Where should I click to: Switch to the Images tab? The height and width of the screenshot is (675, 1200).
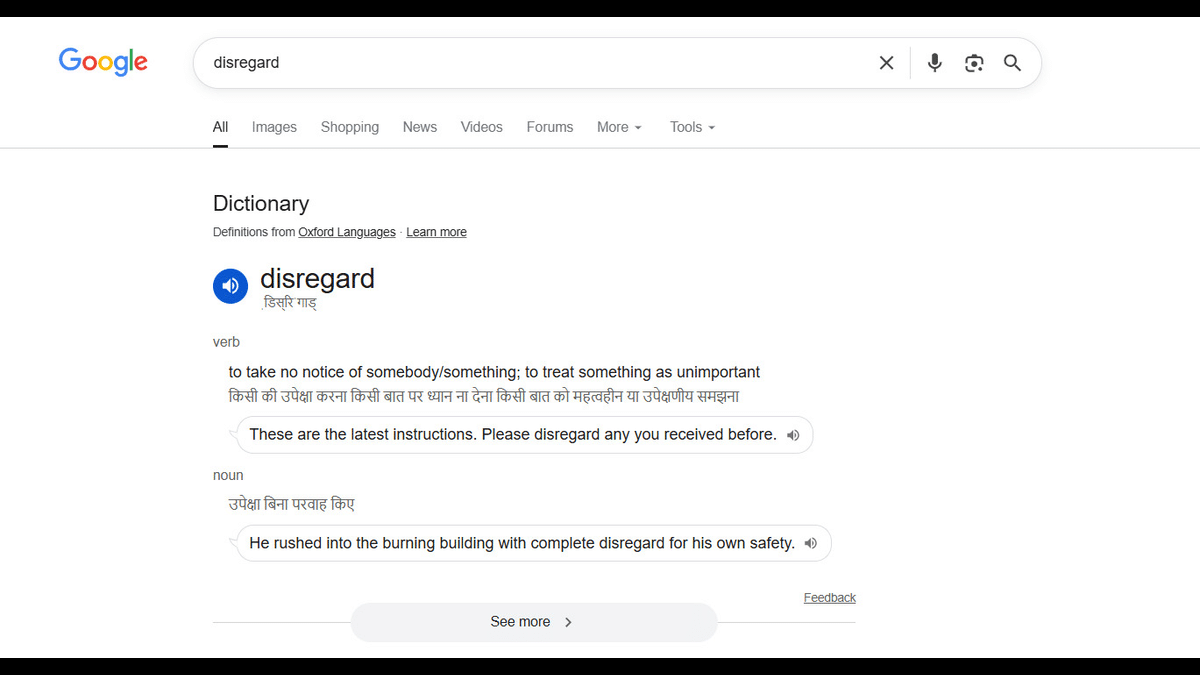pyautogui.click(x=274, y=127)
